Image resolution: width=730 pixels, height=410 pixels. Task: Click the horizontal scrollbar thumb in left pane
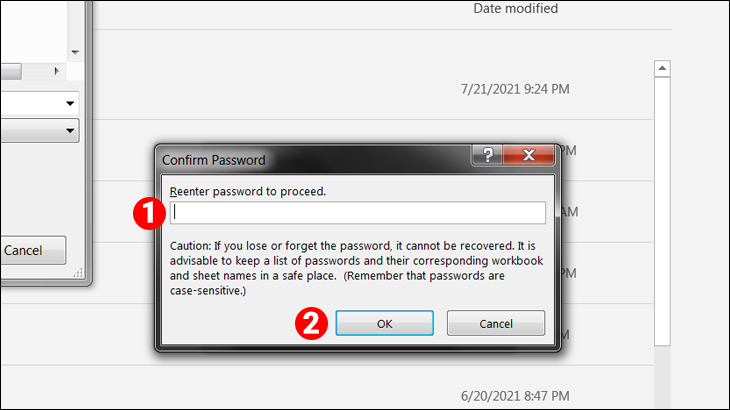pyautogui.click(x=11, y=72)
